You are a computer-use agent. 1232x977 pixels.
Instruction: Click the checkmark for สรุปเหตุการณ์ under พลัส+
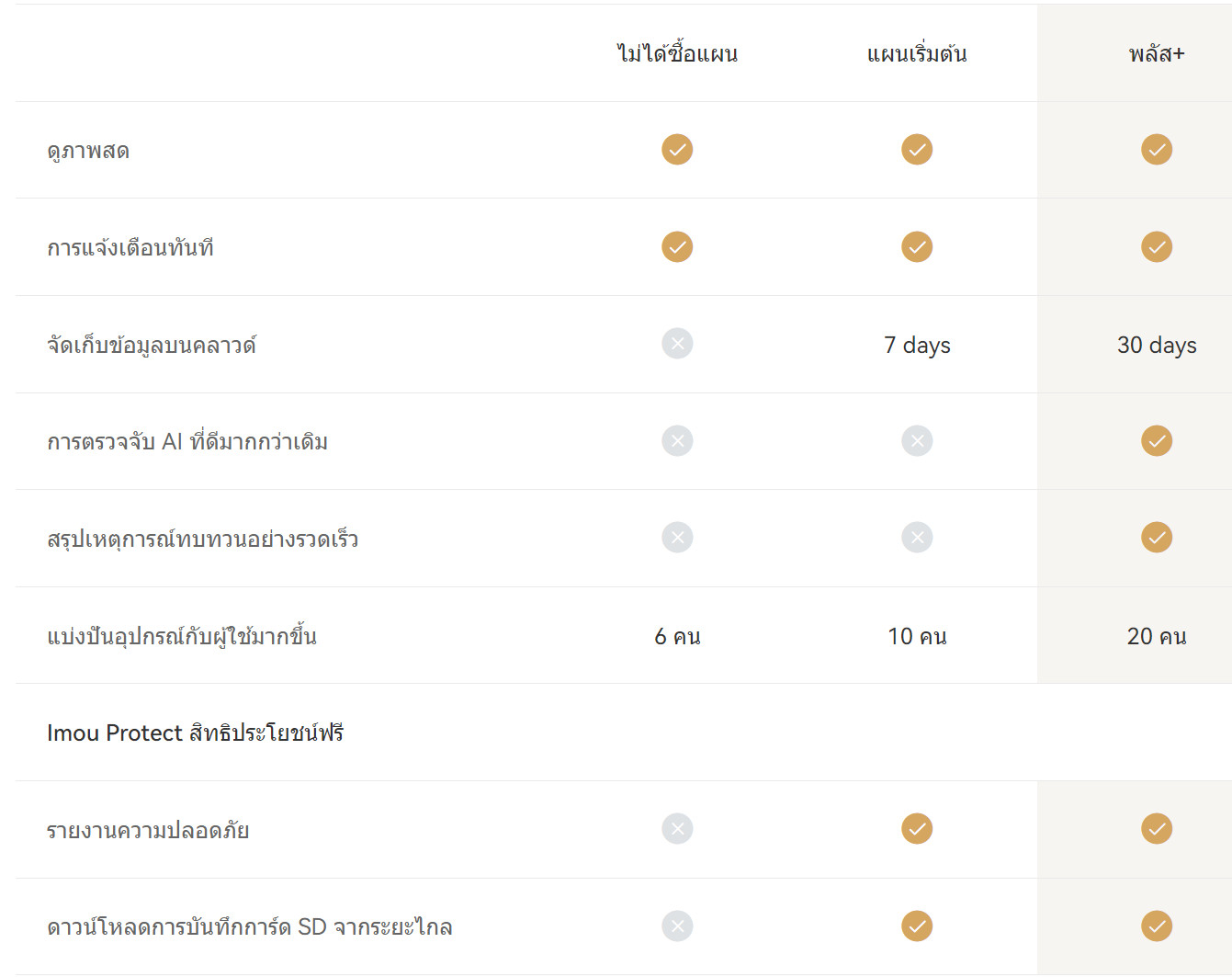(x=1157, y=538)
